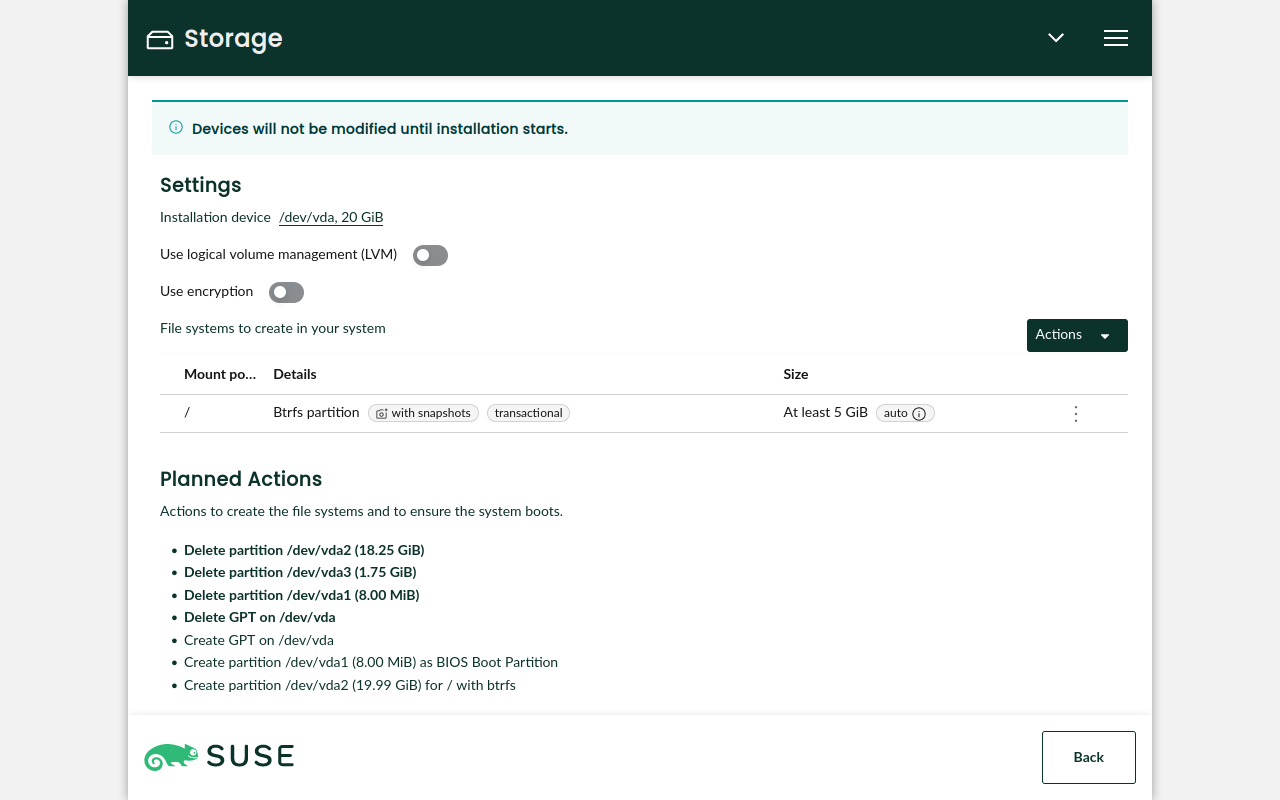This screenshot has height=800, width=1280.
Task: Select the Btrfs partition row text
Action: point(316,413)
